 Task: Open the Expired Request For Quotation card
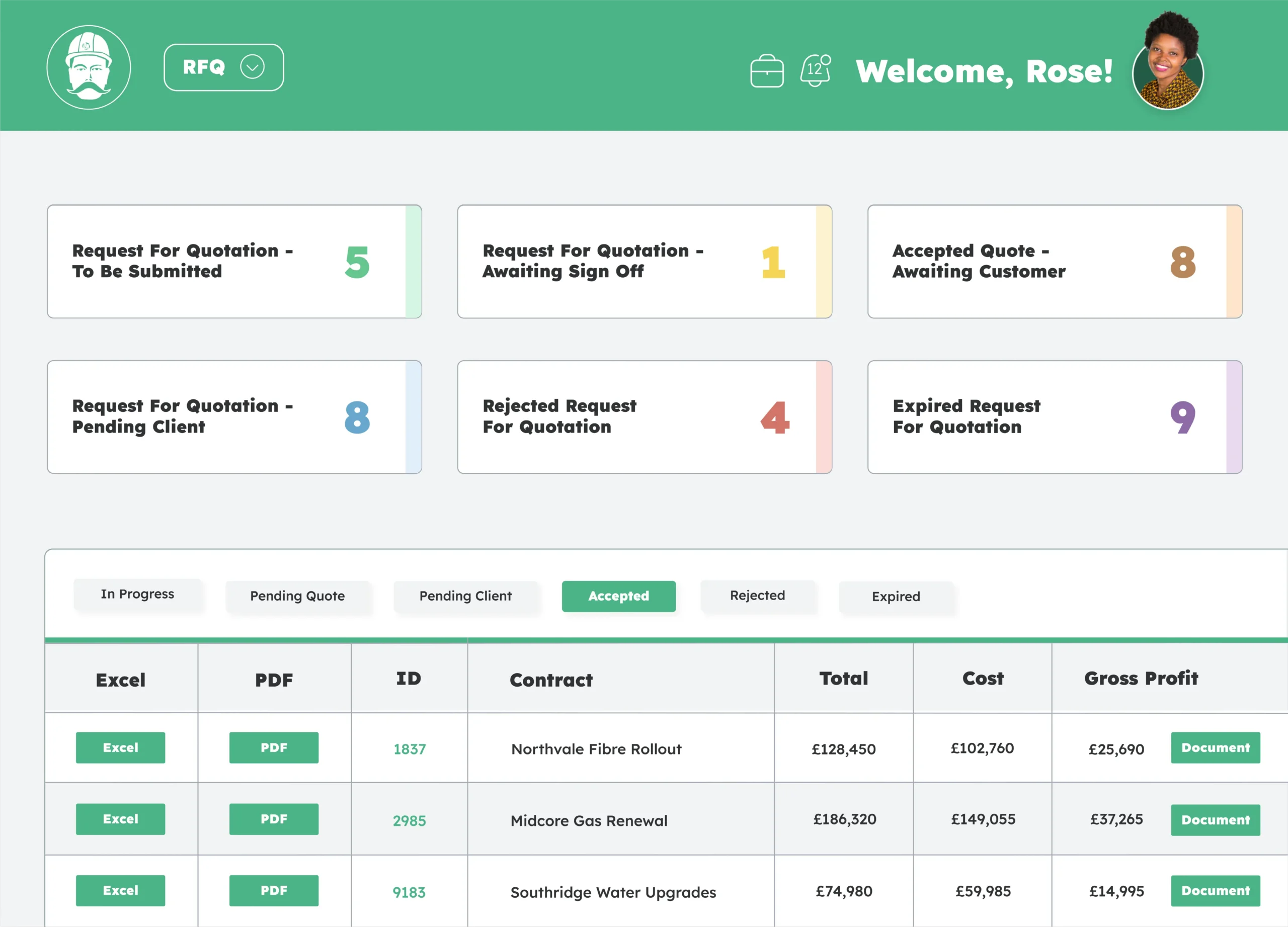point(1055,417)
